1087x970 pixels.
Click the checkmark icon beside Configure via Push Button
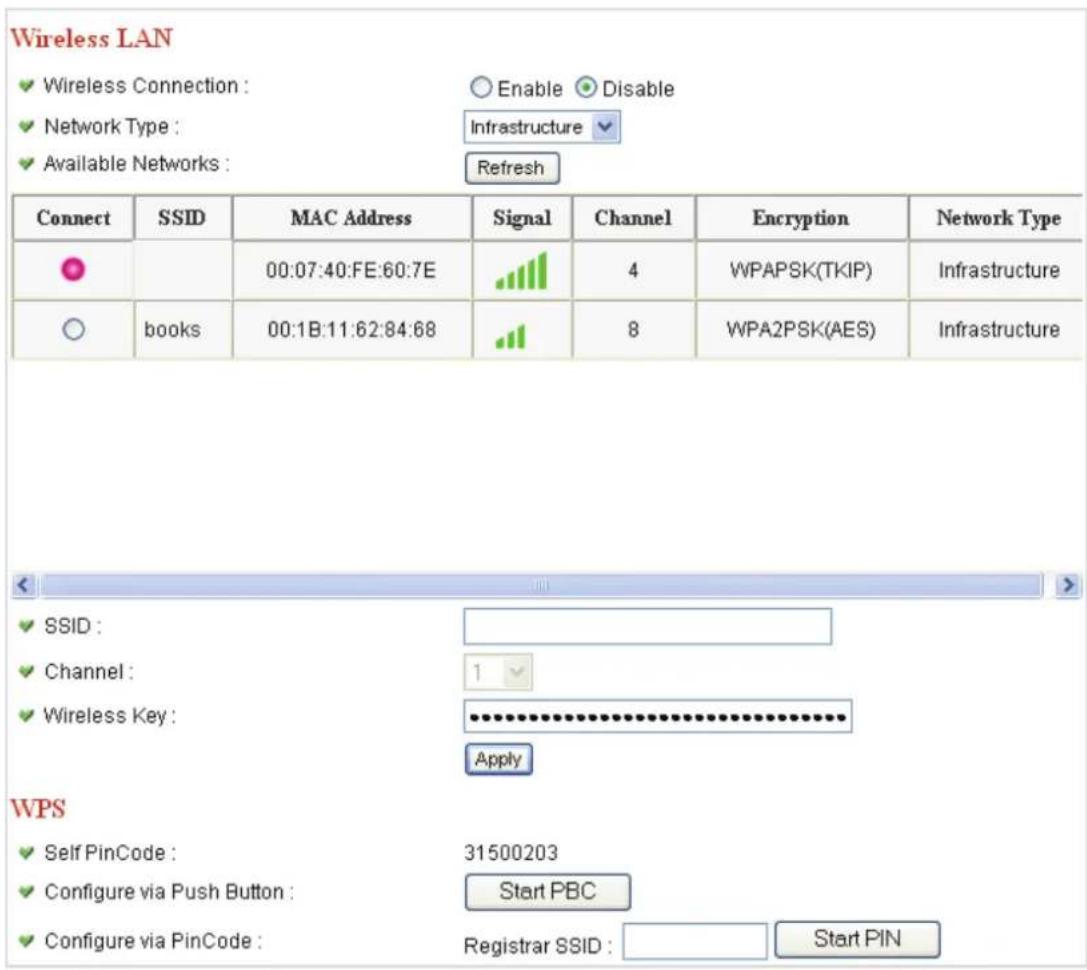[x=26, y=892]
